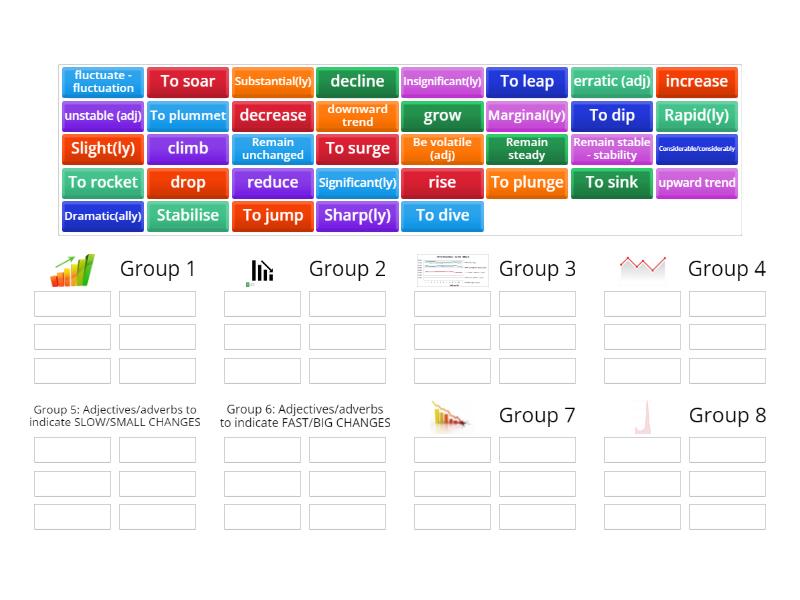800x600 pixels.
Task: Select the 'fluctuate - fluctuation' tile
Action: (x=102, y=82)
